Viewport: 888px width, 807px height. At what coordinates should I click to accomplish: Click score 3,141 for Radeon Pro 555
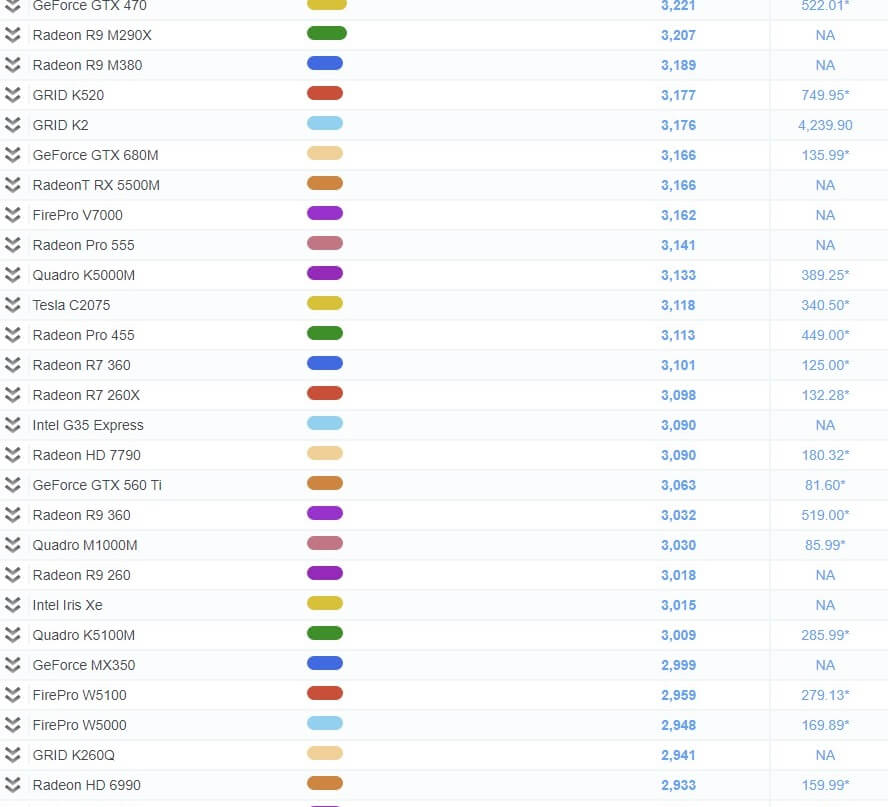(x=678, y=245)
